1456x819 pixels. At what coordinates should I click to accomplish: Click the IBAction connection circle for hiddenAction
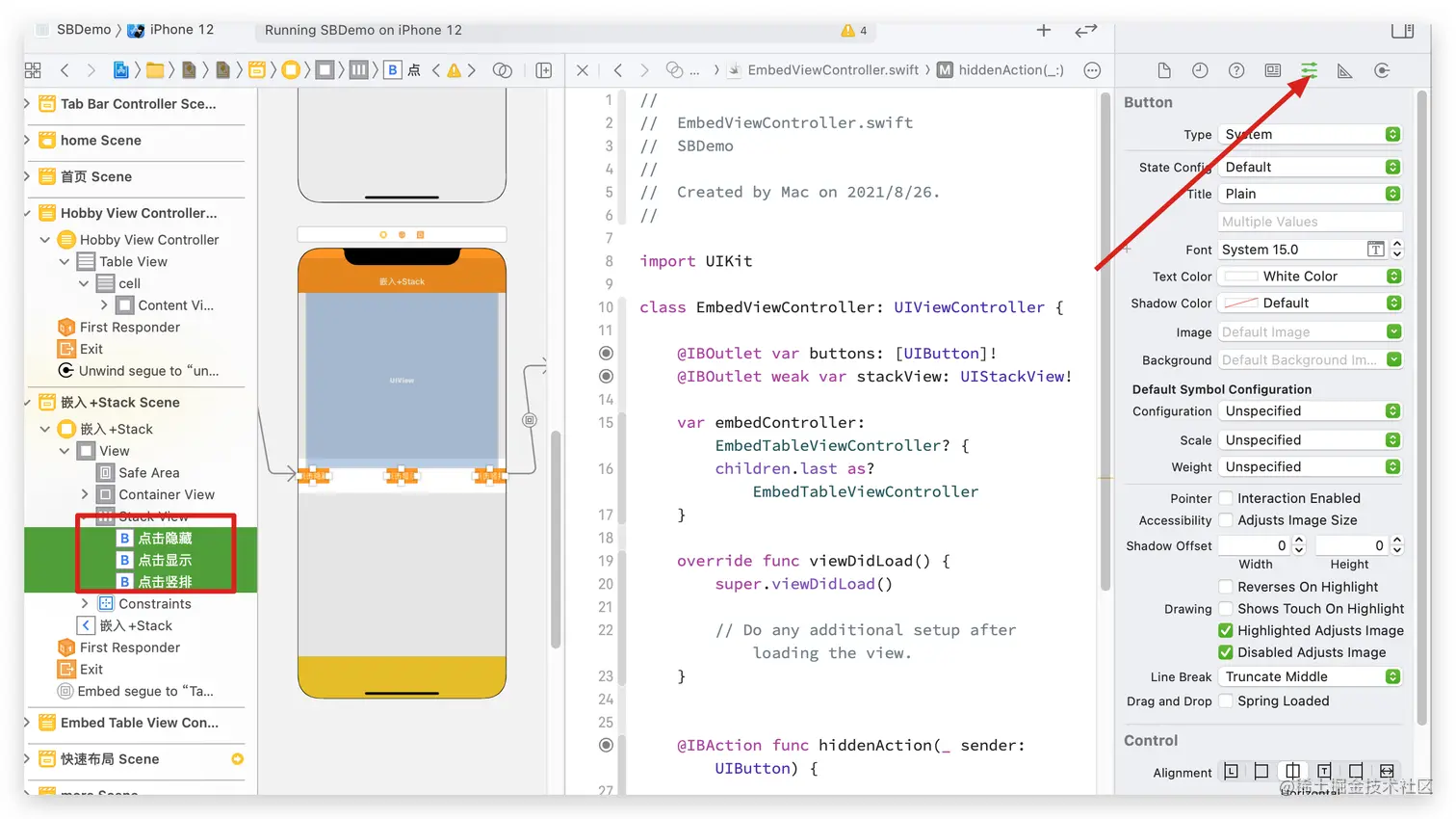pos(606,745)
